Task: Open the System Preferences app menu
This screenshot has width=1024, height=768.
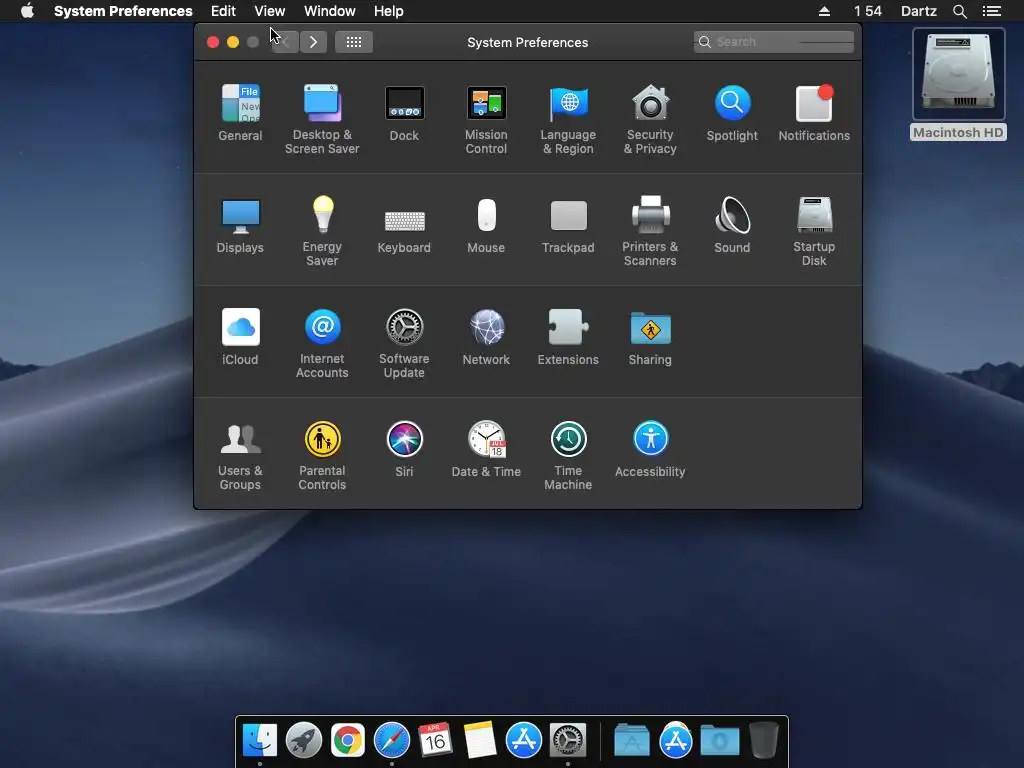Action: point(123,11)
